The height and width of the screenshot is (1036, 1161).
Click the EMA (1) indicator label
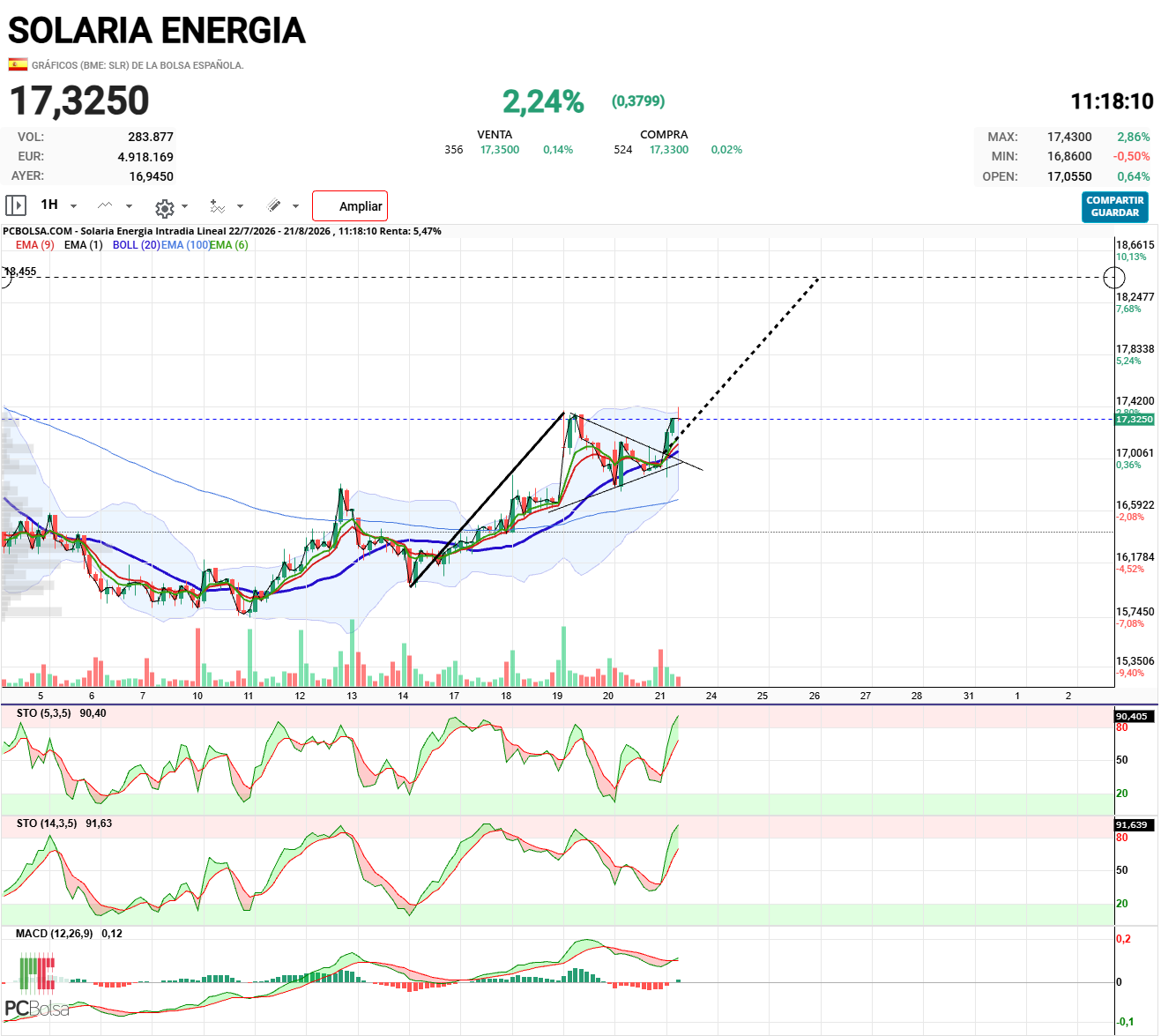84,245
